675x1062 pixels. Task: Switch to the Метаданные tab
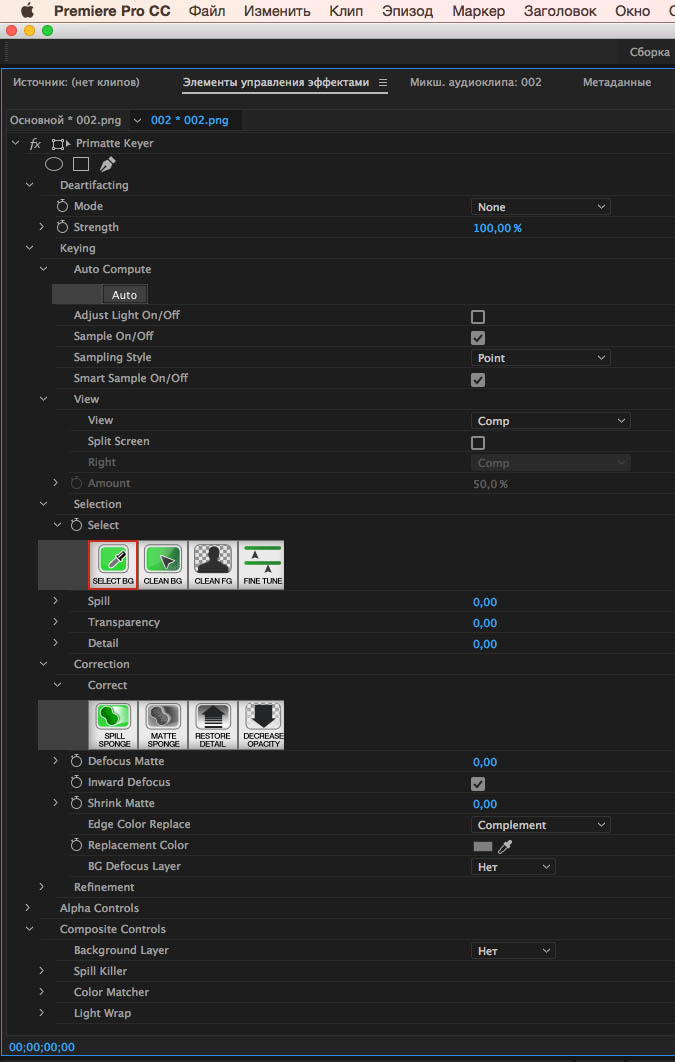(x=617, y=82)
